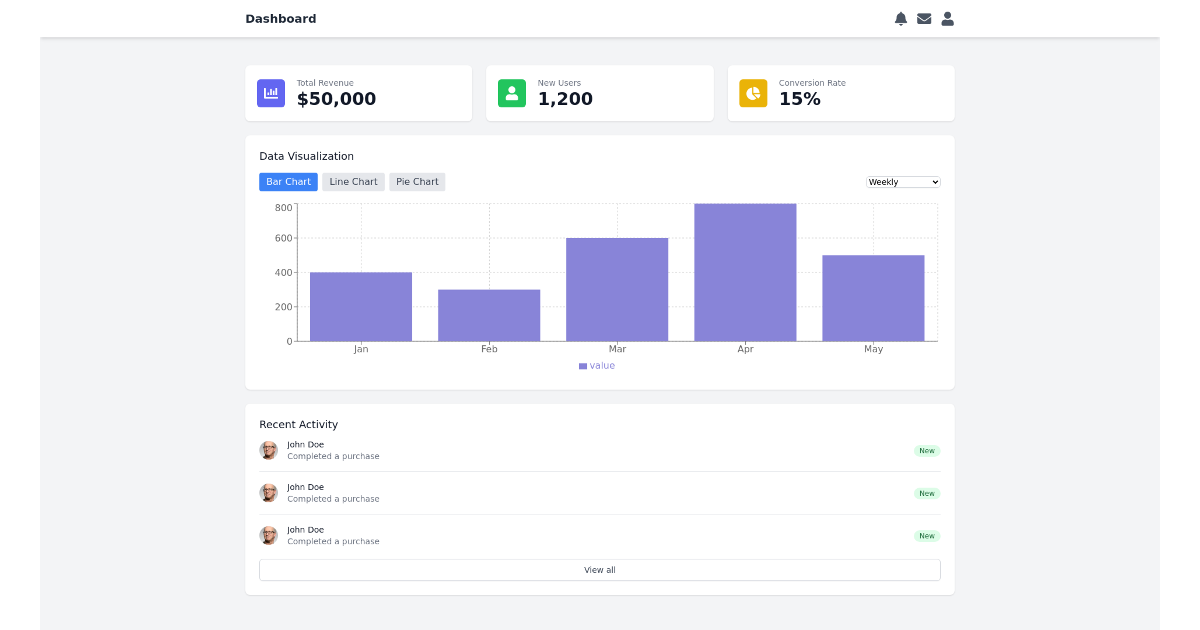Screen dimensions: 1200x630
Task: Click John Doe's avatar in first activity row
Action: [269, 450]
